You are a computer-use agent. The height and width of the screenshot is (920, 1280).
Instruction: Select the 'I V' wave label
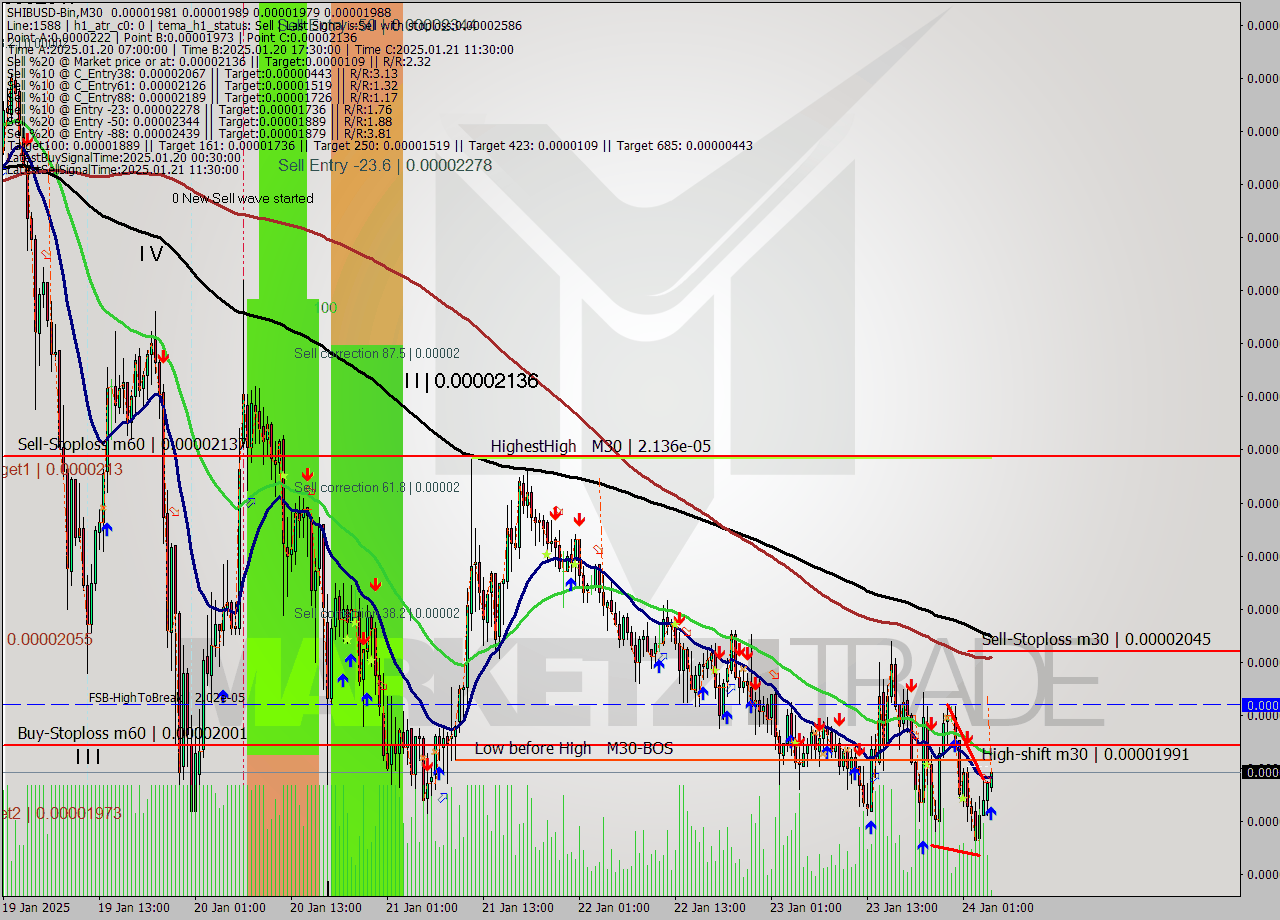(151, 254)
